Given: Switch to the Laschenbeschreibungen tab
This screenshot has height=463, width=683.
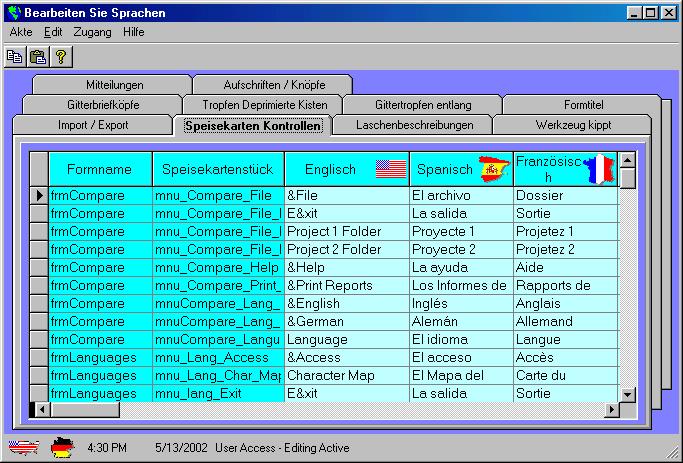Looking at the screenshot, I should [410, 125].
